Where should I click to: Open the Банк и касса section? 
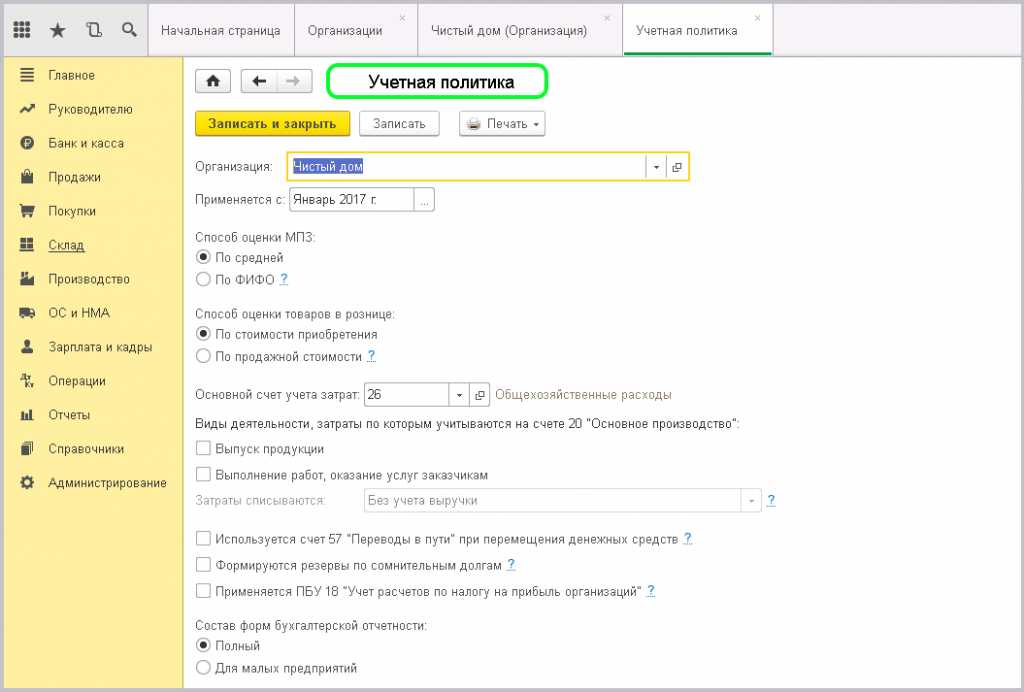[86, 143]
